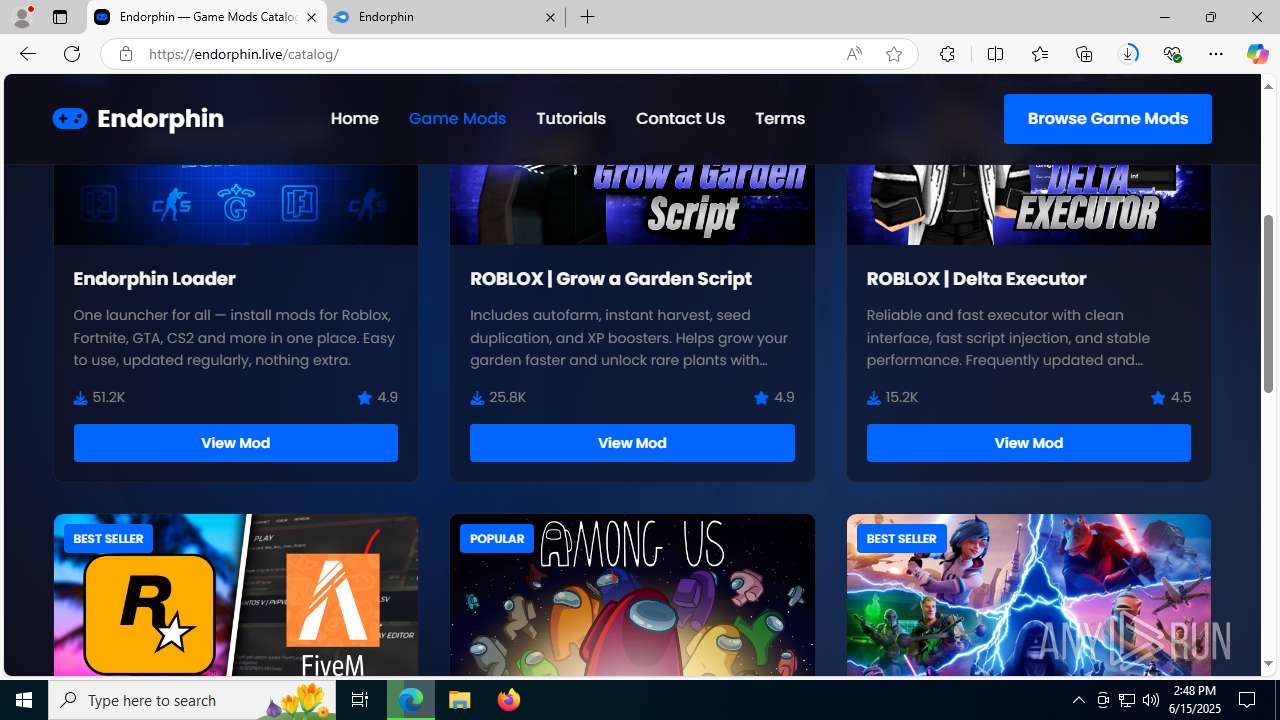Open Collections icon
This screenshot has width=1280, height=720.
pos(1084,54)
